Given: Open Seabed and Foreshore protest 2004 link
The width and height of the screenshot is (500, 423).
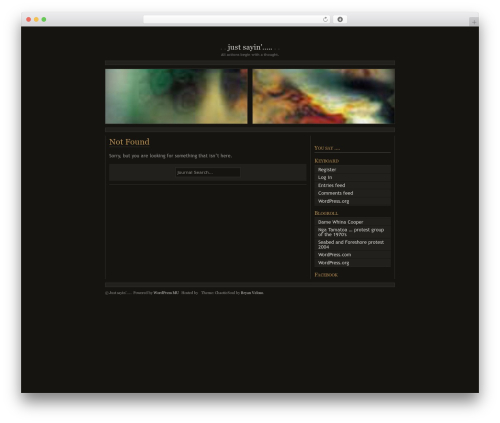Looking at the screenshot, I should (x=351, y=244).
